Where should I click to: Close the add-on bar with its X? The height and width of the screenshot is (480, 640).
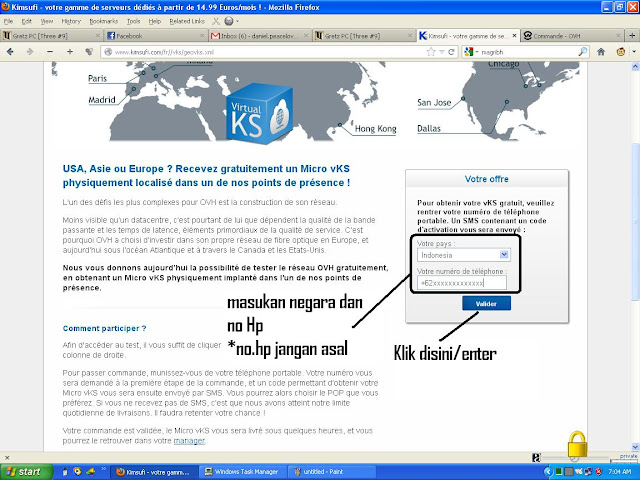pos(7,458)
